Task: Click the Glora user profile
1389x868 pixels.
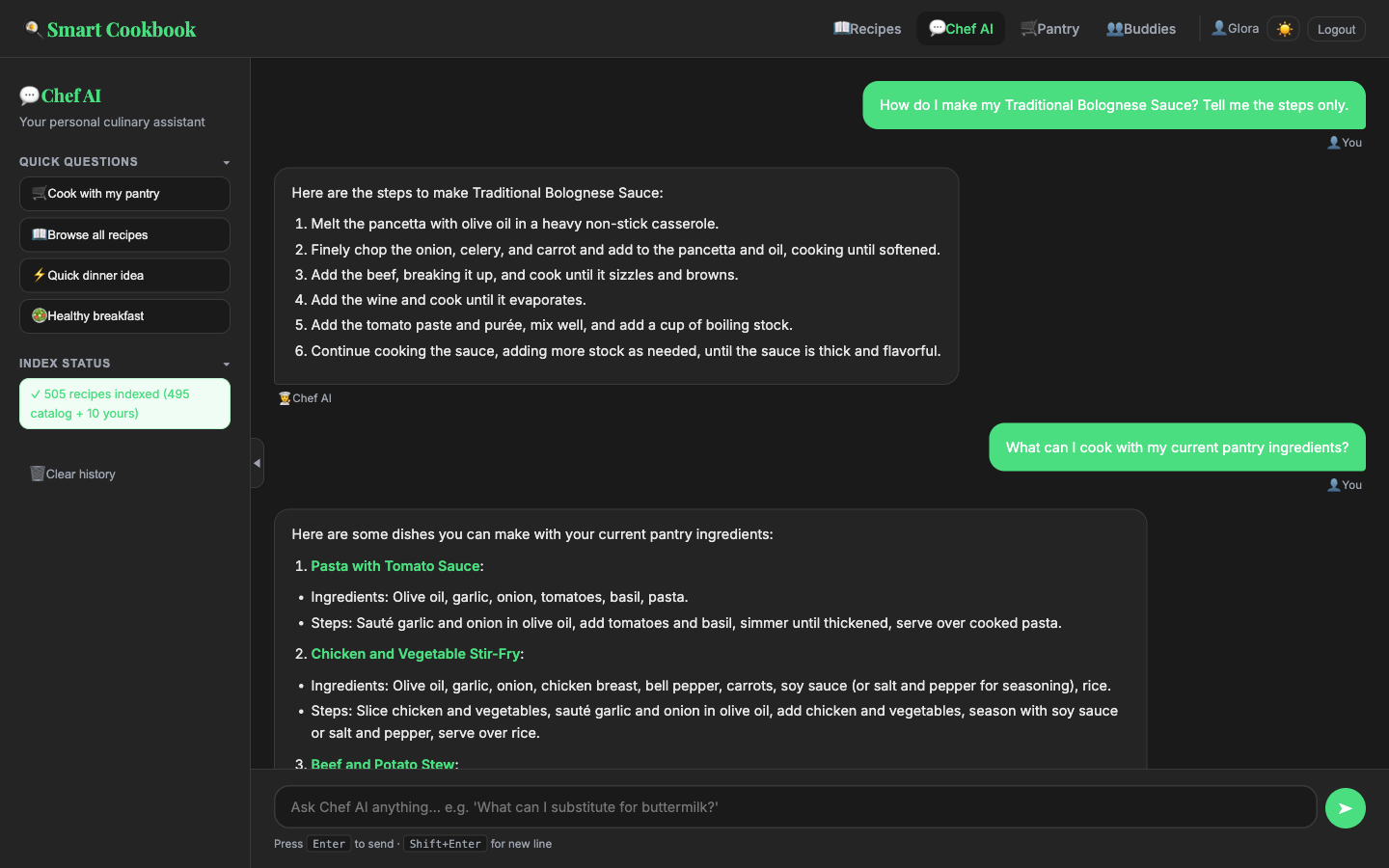Action: (x=1236, y=29)
